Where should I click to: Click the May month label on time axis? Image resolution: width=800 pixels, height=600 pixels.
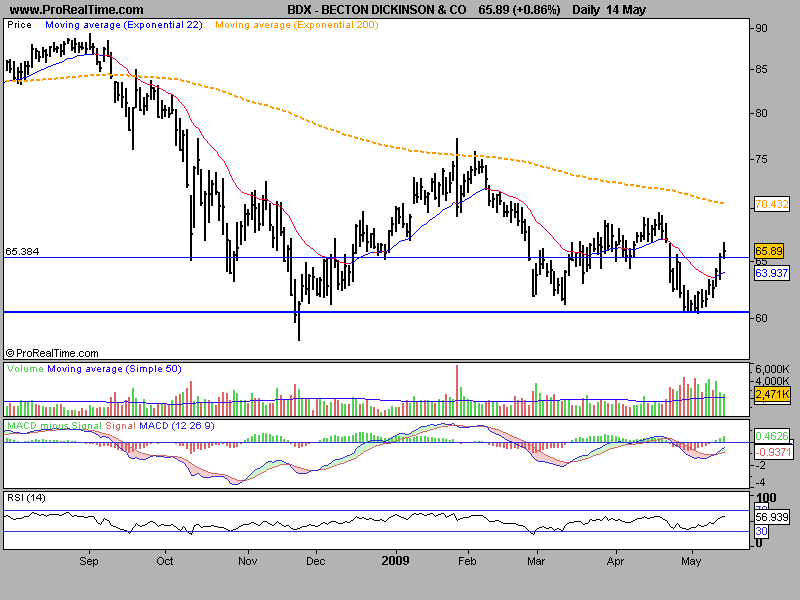(691, 561)
